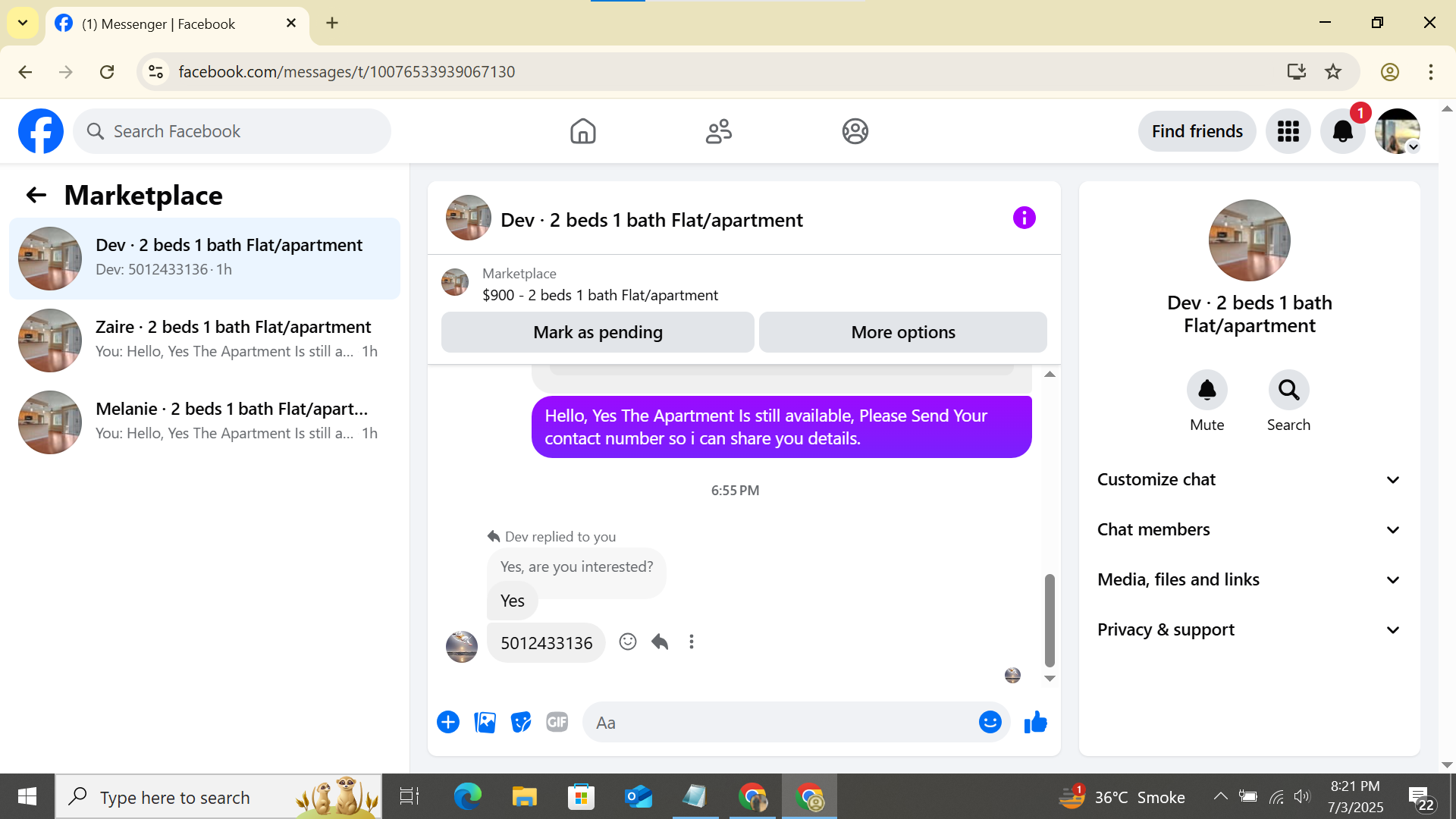
Task: Click the thumbs-up like button
Action: click(1035, 723)
